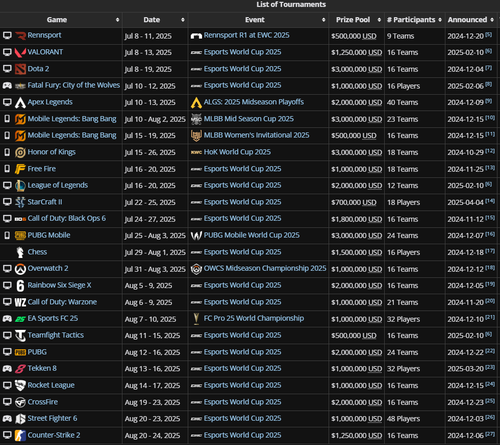The height and width of the screenshot is (445, 500).
Task: Click the PUBG Mobile World Cup event logo
Action: pyautogui.click(x=196, y=236)
